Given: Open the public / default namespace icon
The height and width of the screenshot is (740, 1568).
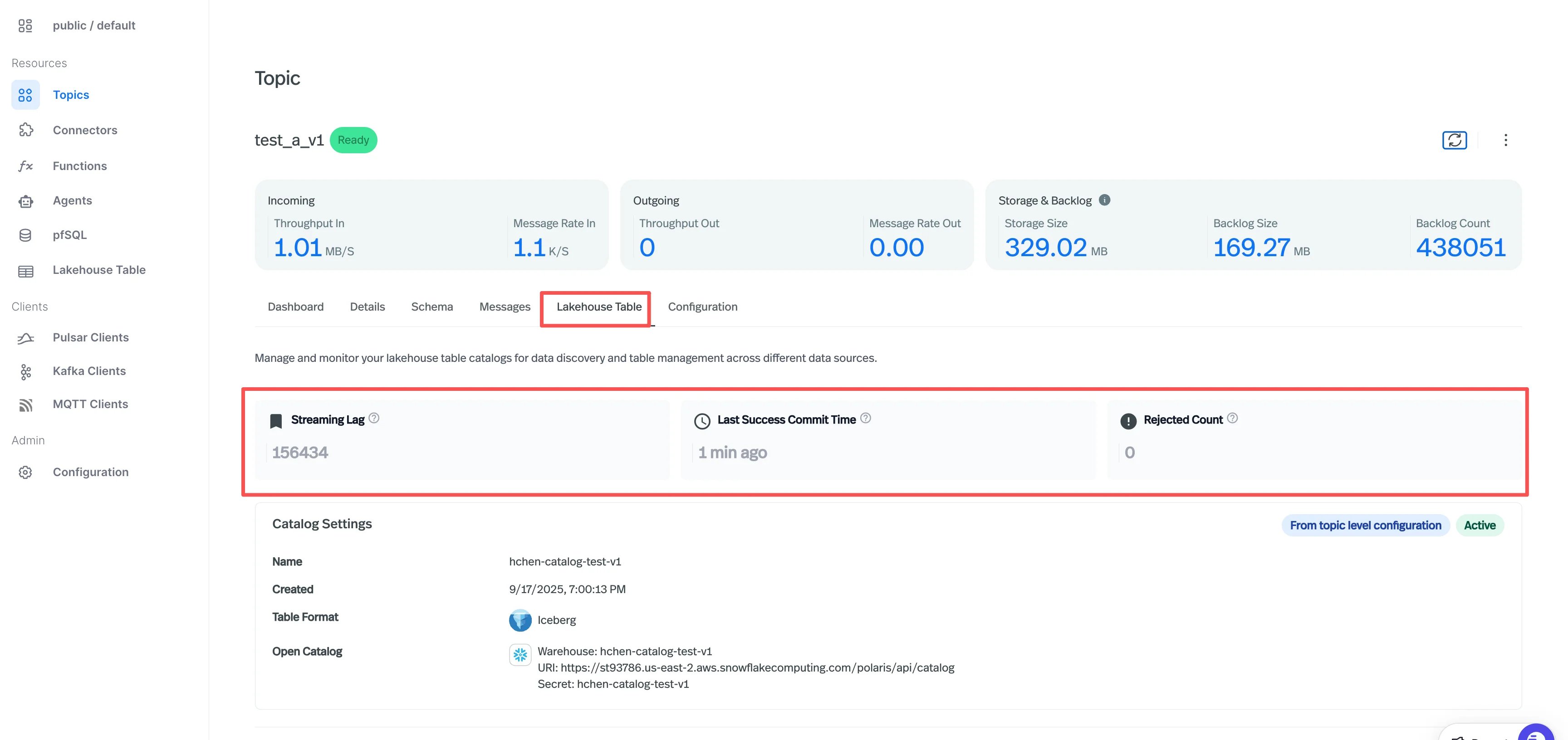Looking at the screenshot, I should [x=25, y=25].
